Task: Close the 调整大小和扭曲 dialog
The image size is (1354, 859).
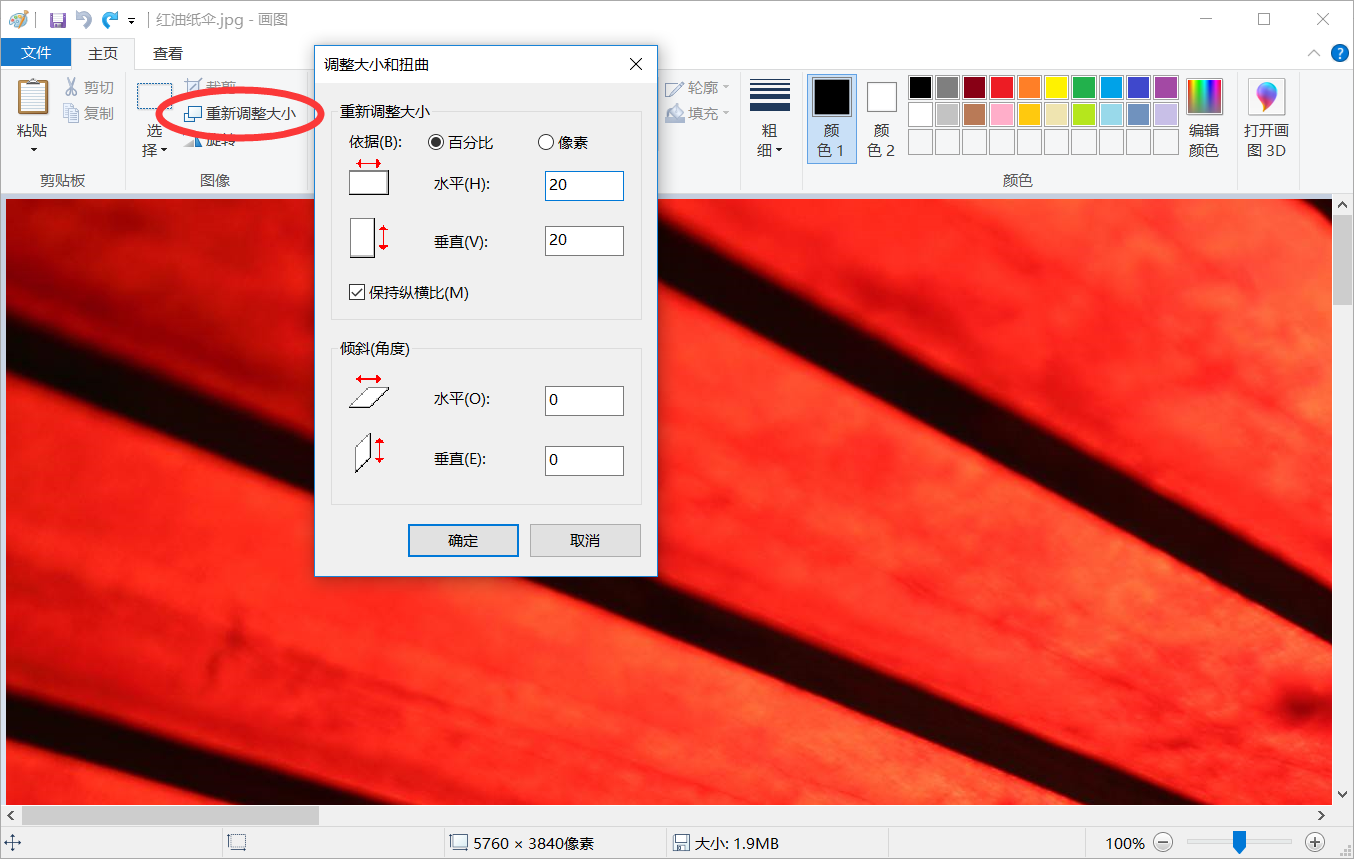Action: [x=635, y=65]
